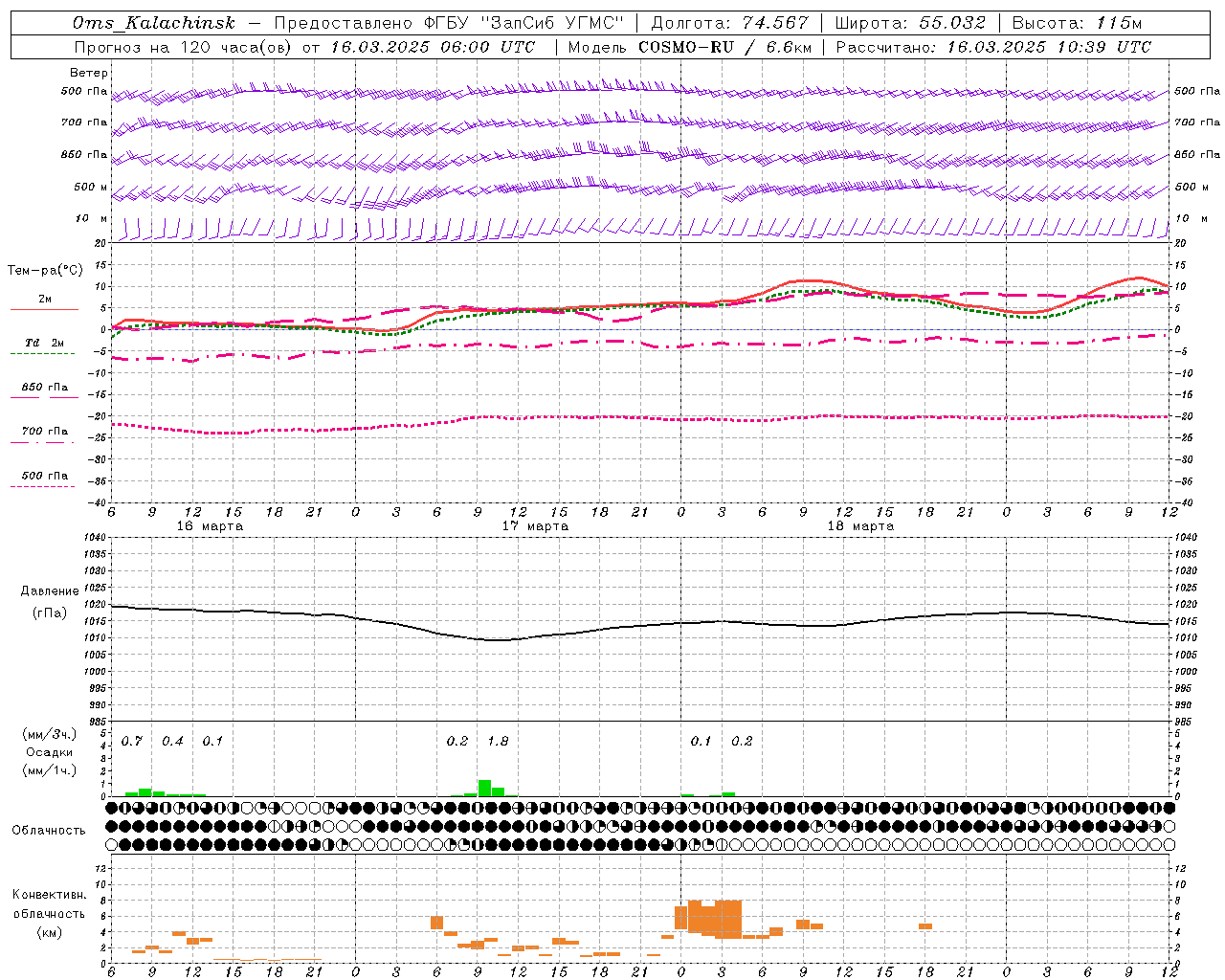
Task: Select the 16 марта date label
Action: coord(211,526)
